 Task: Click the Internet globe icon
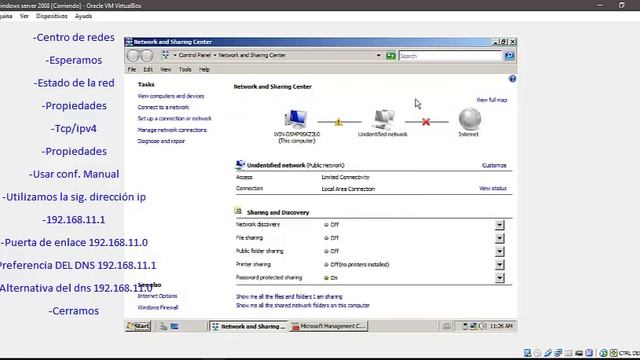pos(470,119)
